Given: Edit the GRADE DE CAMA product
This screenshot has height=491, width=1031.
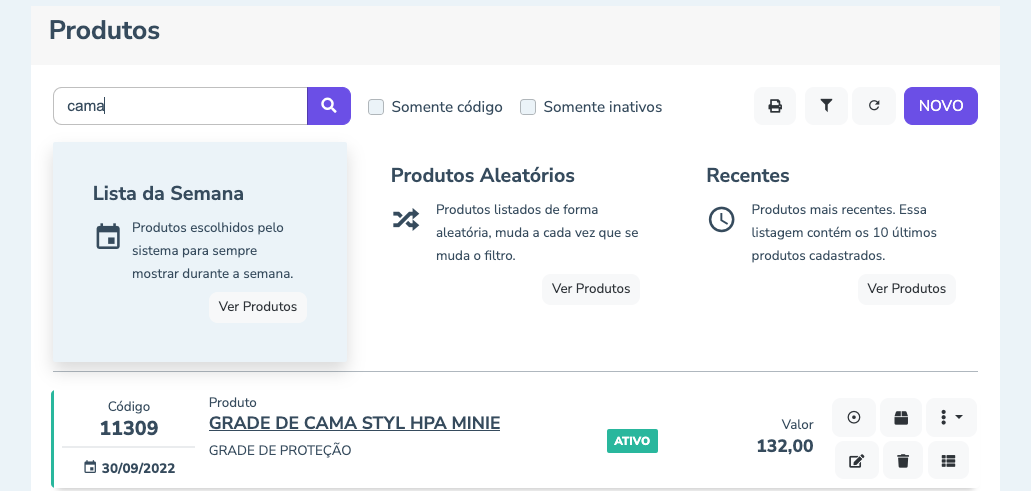Looking at the screenshot, I should 853,460.
